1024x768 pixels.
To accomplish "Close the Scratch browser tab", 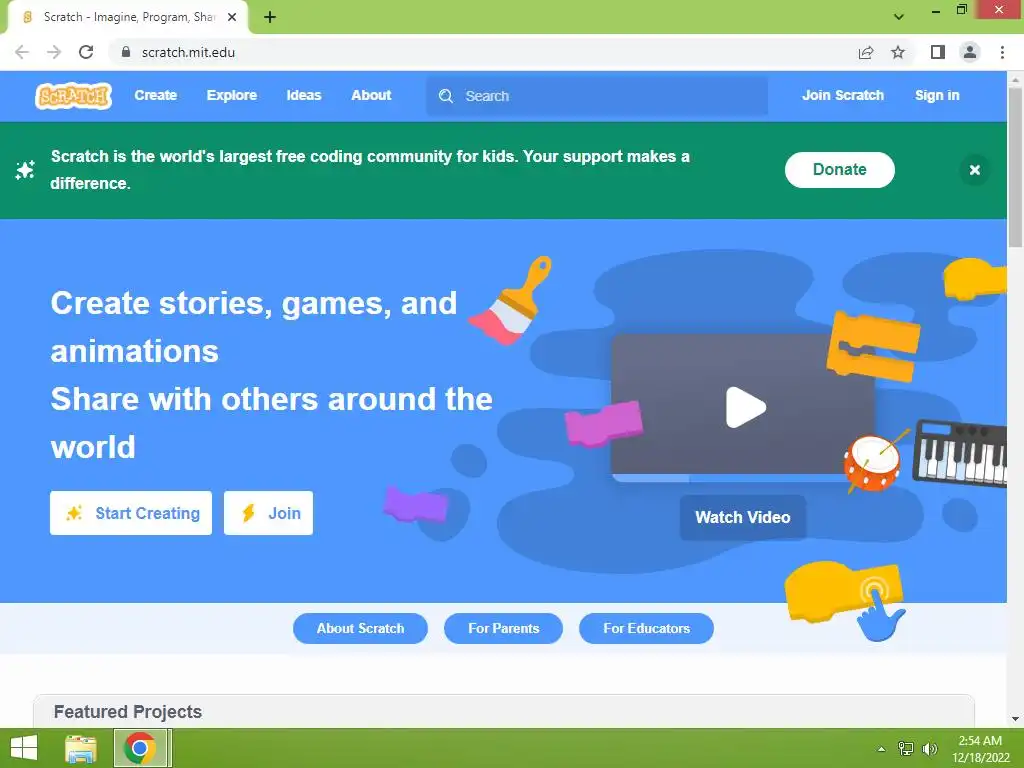I will pyautogui.click(x=232, y=17).
